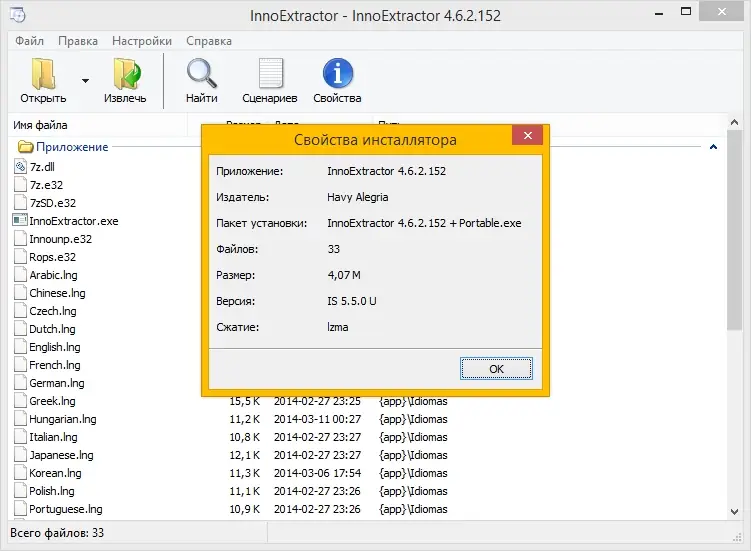Select the Chinese.lng file icon
751x551 pixels.
pyautogui.click(x=20, y=293)
